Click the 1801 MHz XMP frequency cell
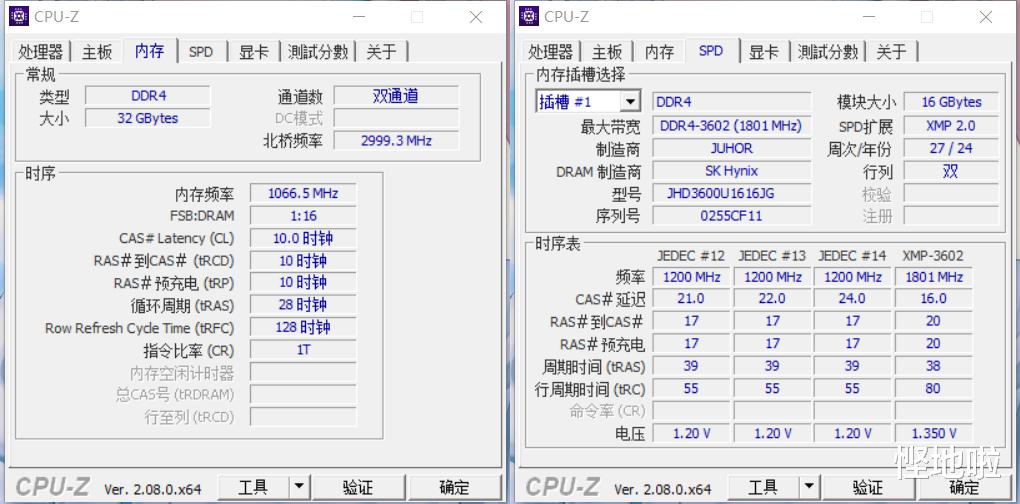Screen dimensions: 1020x504 point(933,277)
